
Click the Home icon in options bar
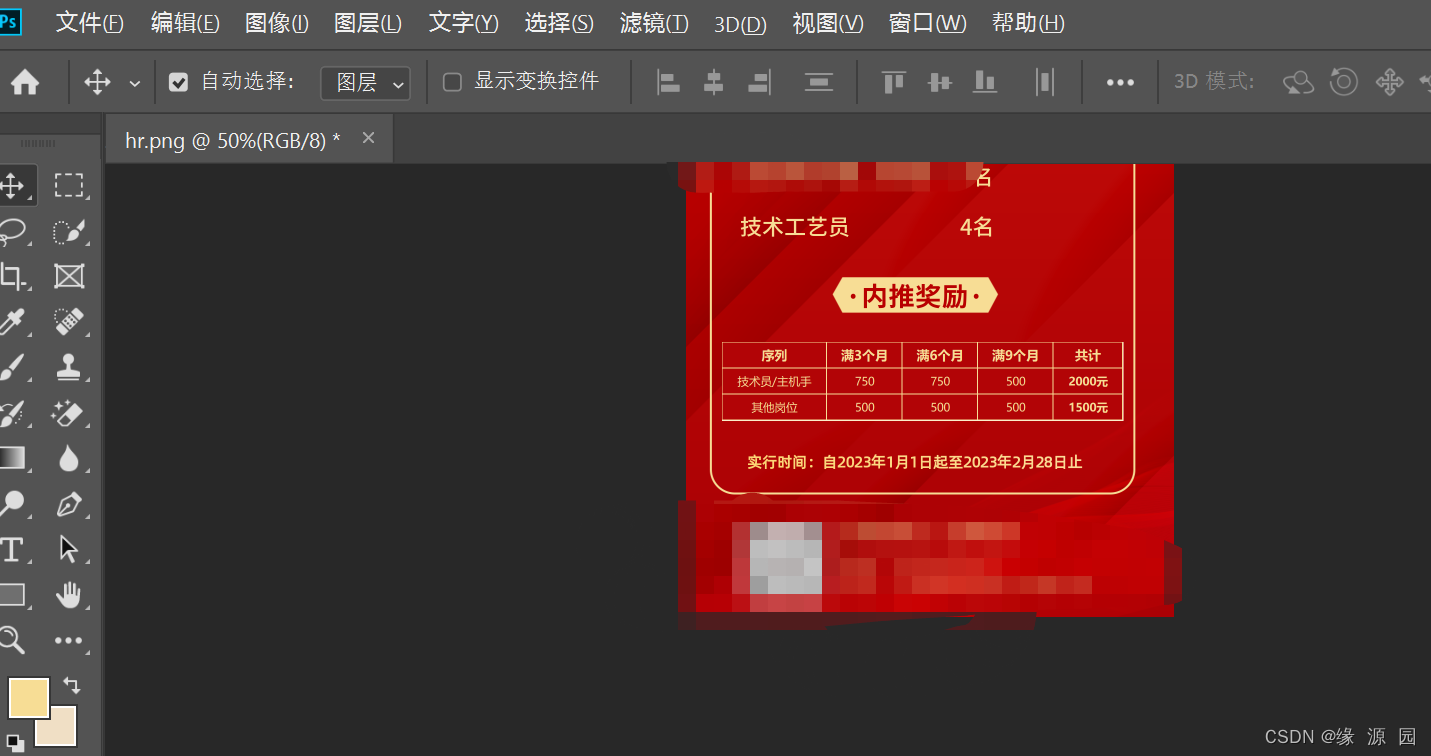(x=25, y=82)
